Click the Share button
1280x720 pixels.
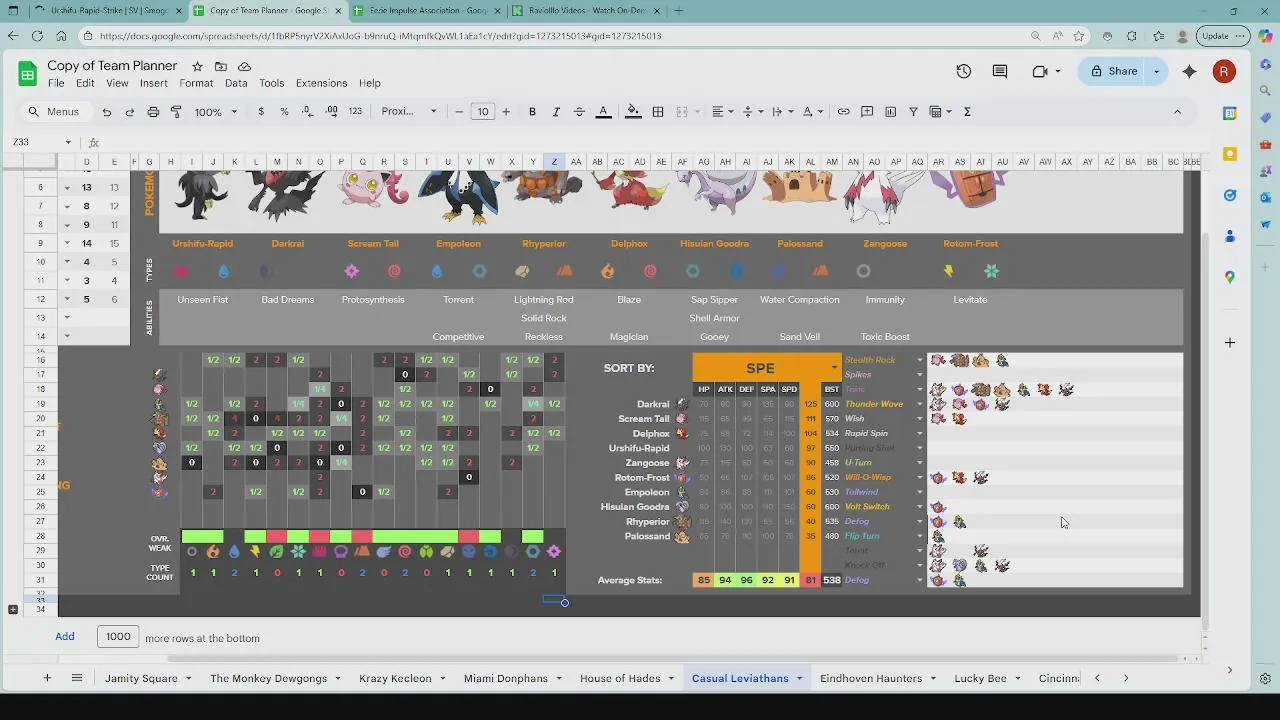coord(1113,71)
